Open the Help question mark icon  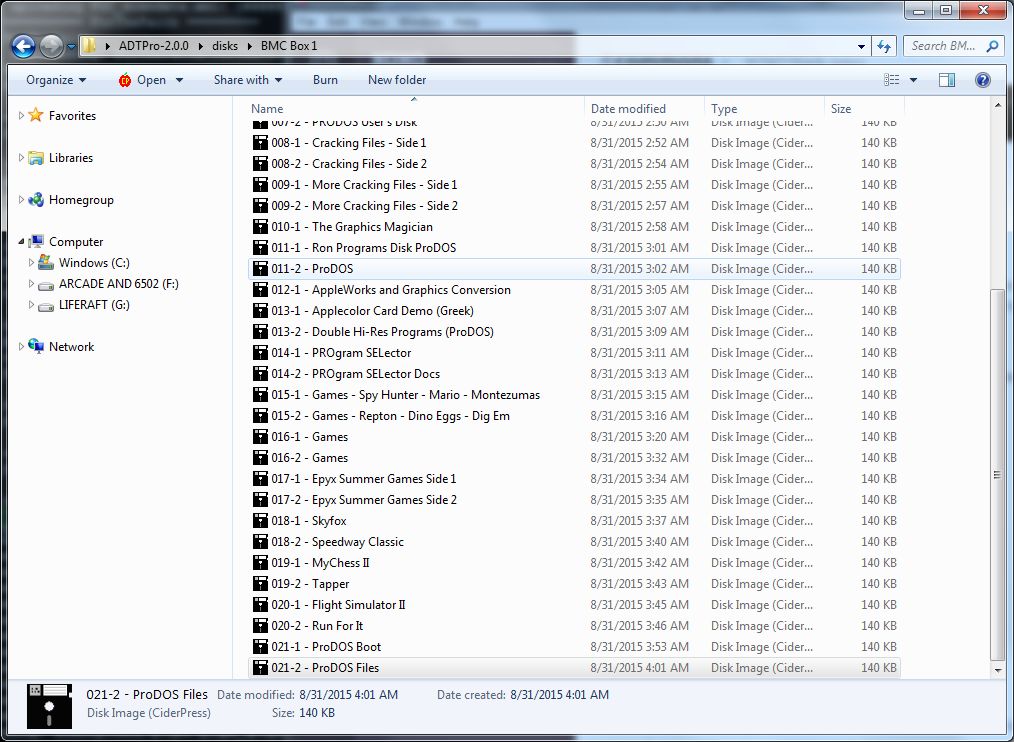point(982,80)
